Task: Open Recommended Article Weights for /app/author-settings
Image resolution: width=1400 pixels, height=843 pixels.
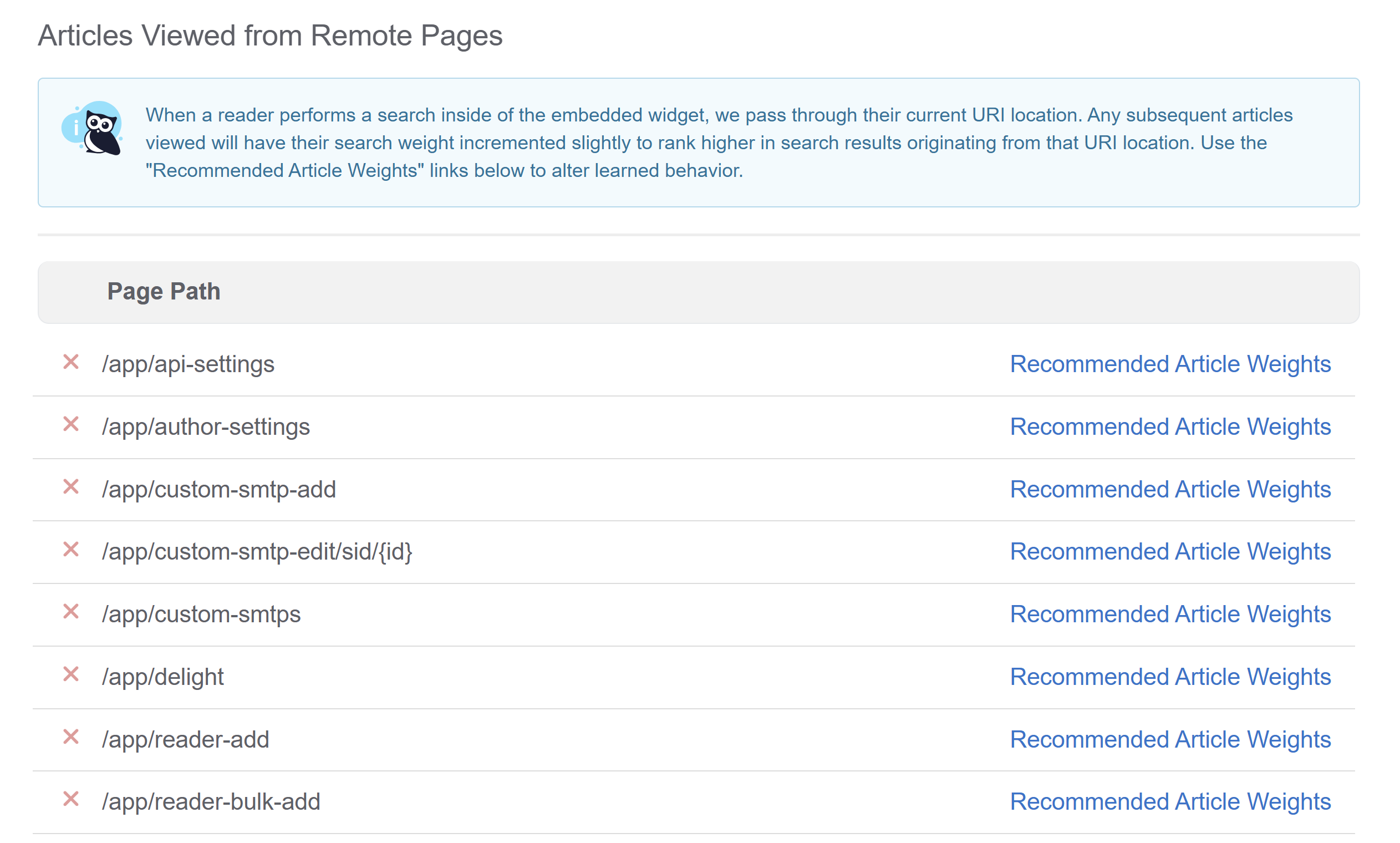Action: pyautogui.click(x=1169, y=426)
